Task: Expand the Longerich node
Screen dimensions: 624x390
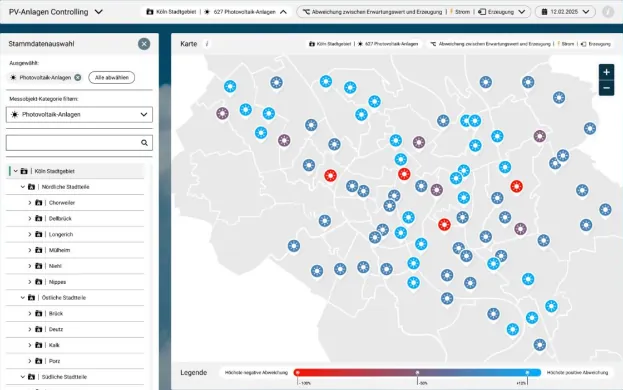Action: 30,234
